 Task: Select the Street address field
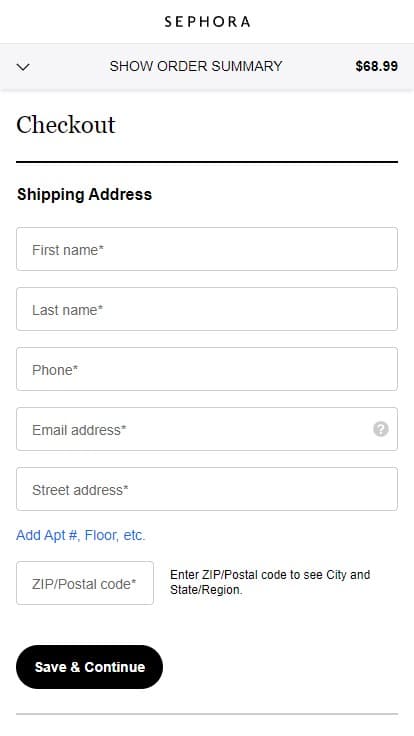[x=207, y=489]
